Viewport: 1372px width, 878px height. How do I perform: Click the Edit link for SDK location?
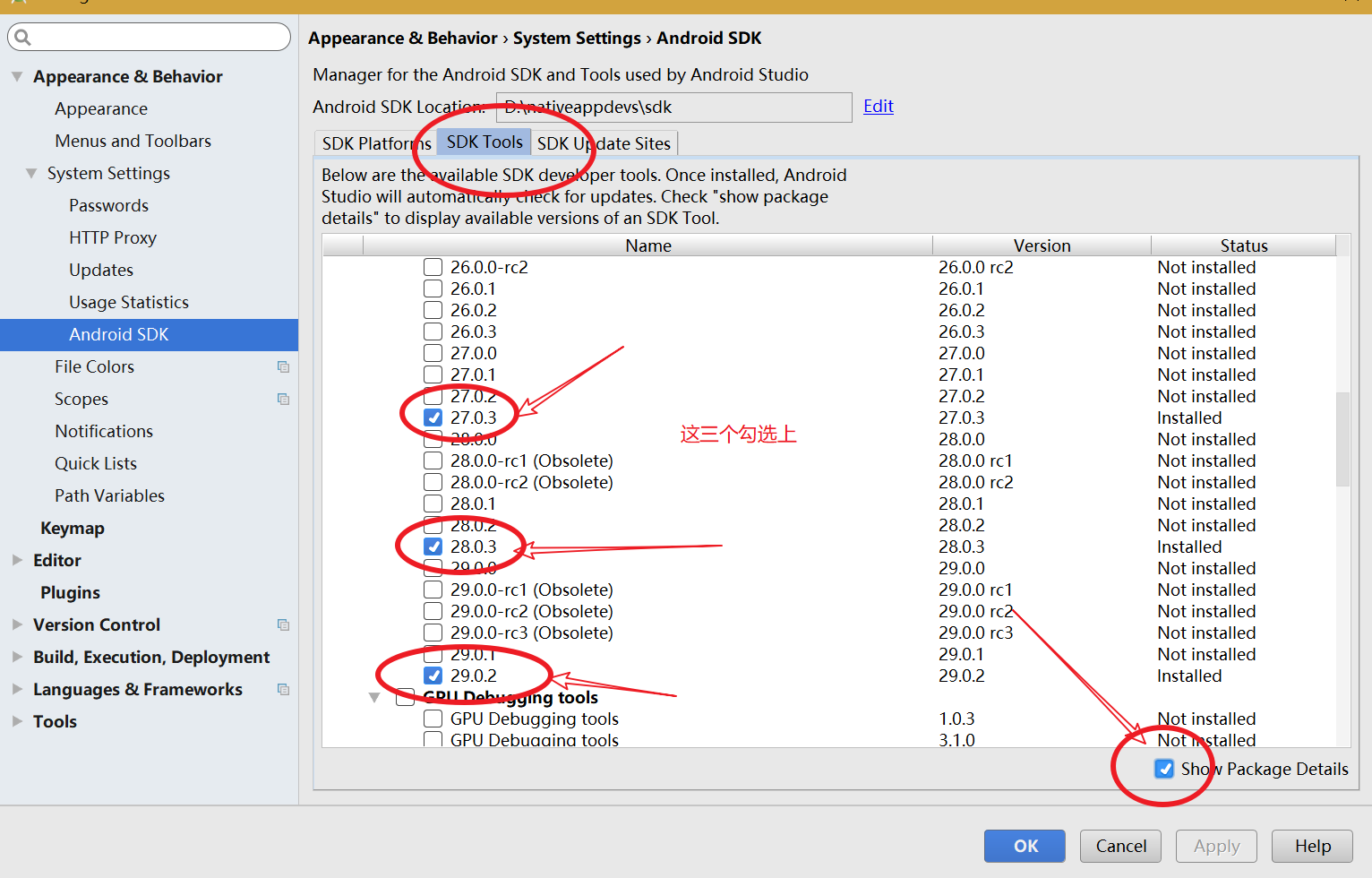point(879,106)
